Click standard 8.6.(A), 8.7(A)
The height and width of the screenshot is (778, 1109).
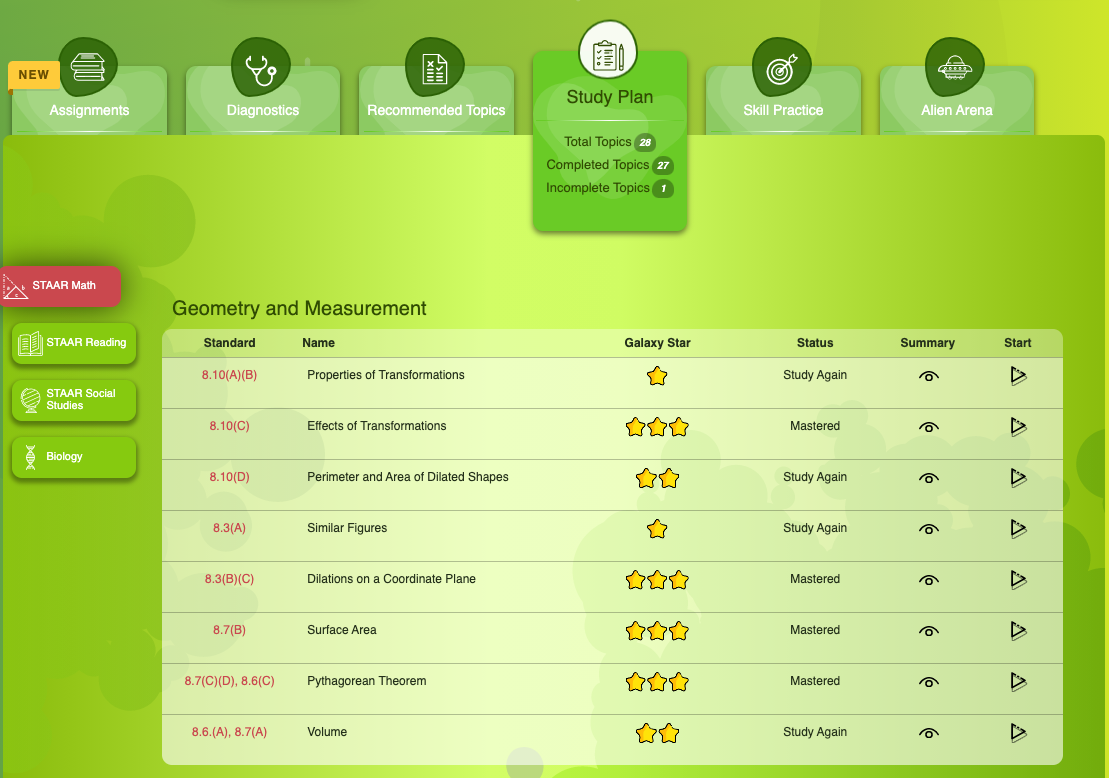coord(229,731)
